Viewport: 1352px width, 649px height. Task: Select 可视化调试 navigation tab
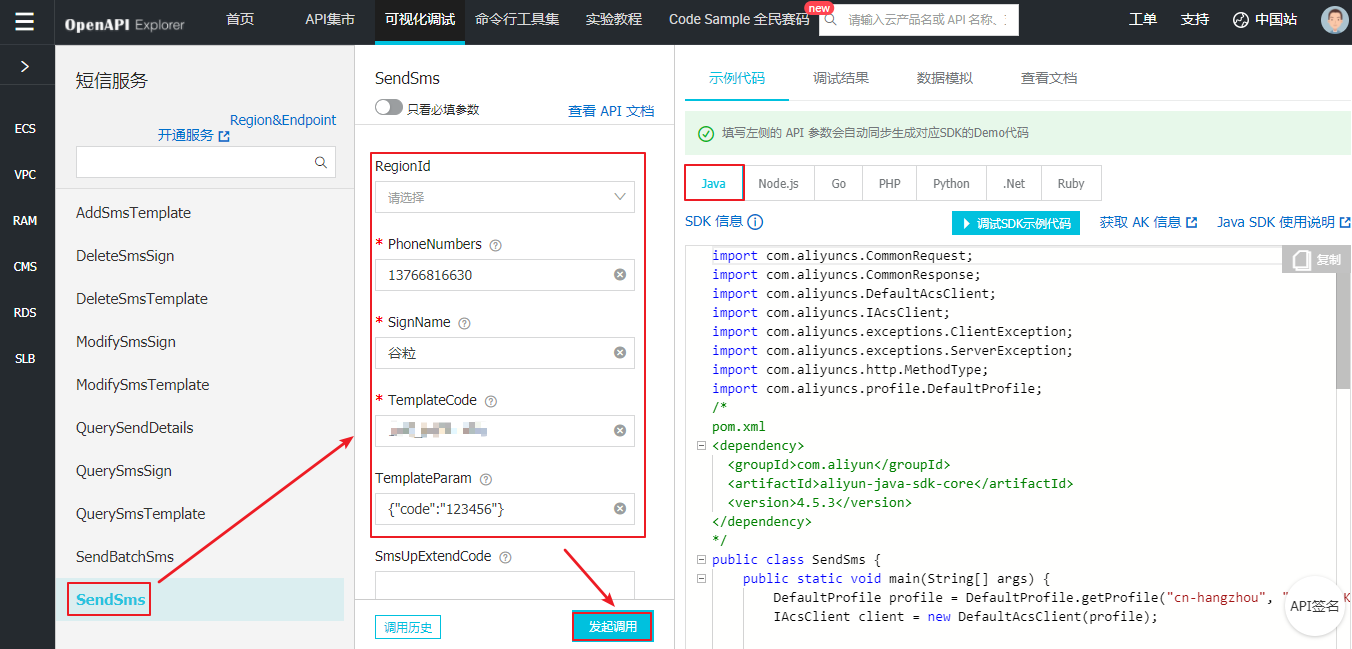420,19
